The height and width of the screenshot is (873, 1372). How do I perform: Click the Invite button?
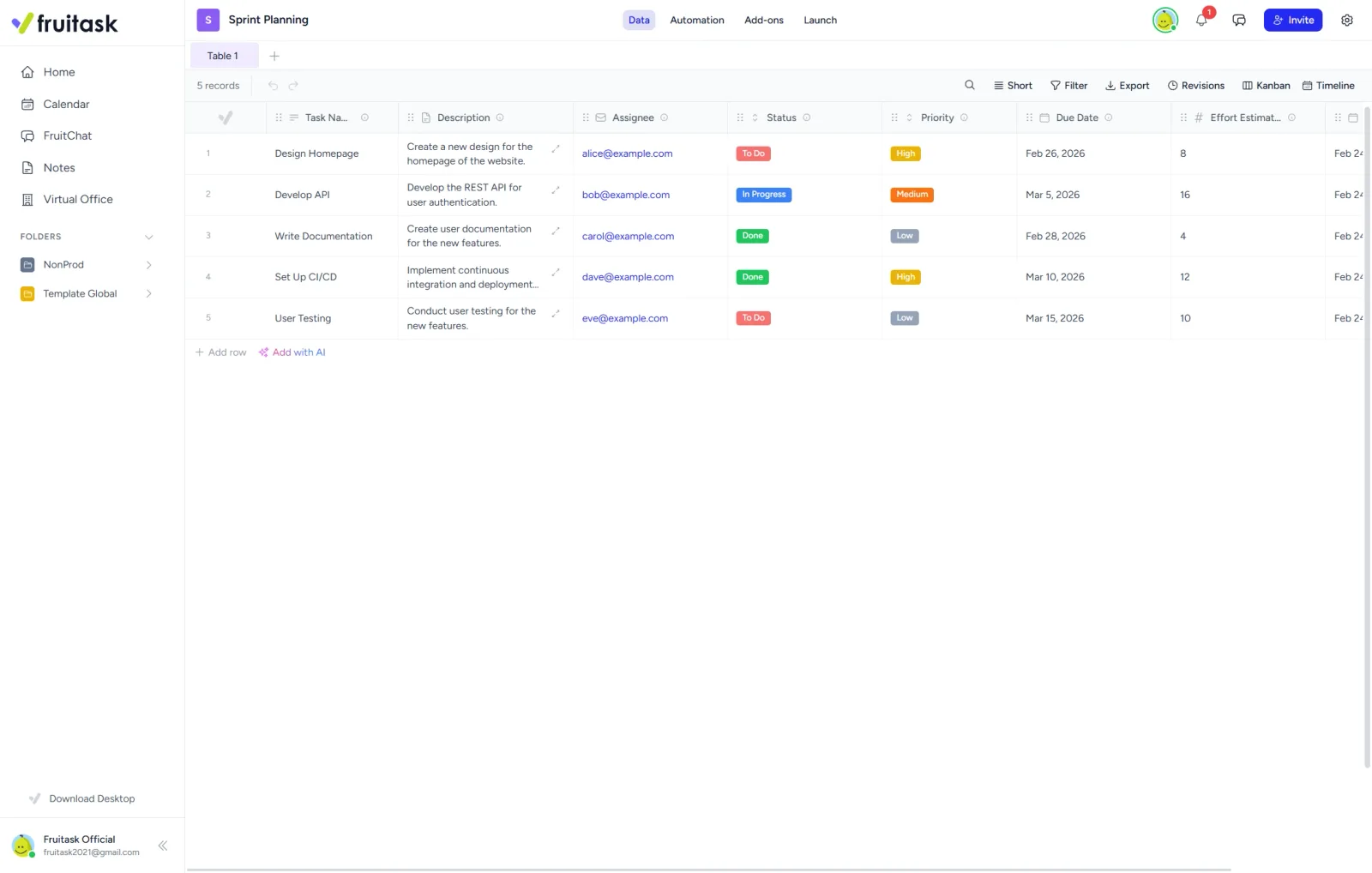pyautogui.click(x=1293, y=20)
